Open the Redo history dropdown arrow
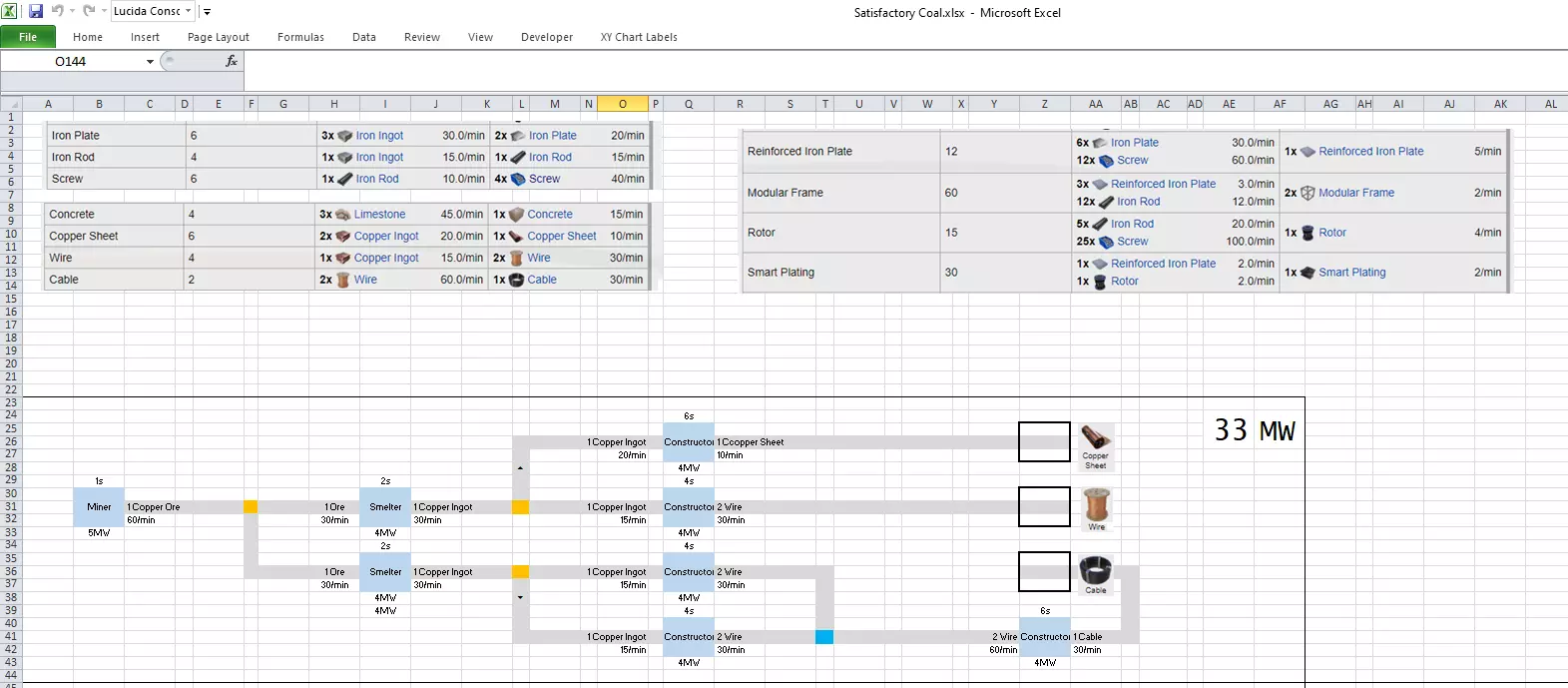Image resolution: width=1568 pixels, height=688 pixels. (104, 12)
